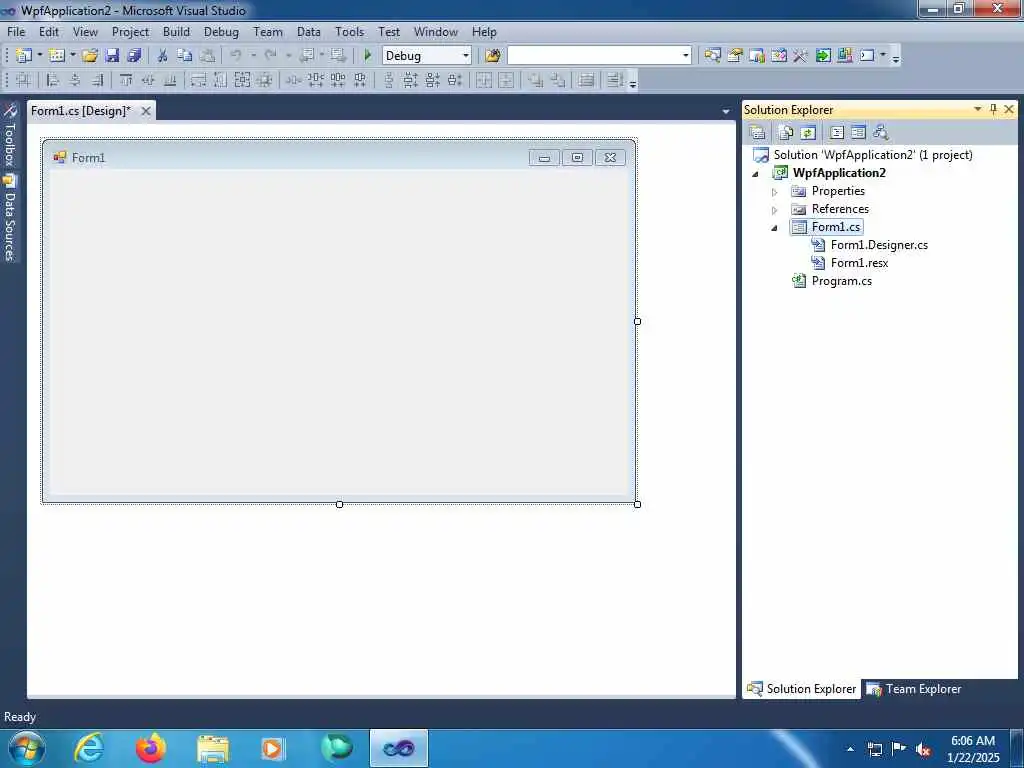Image resolution: width=1024 pixels, height=768 pixels.
Task: Click the Align Bottoms layout icon
Action: tap(170, 80)
